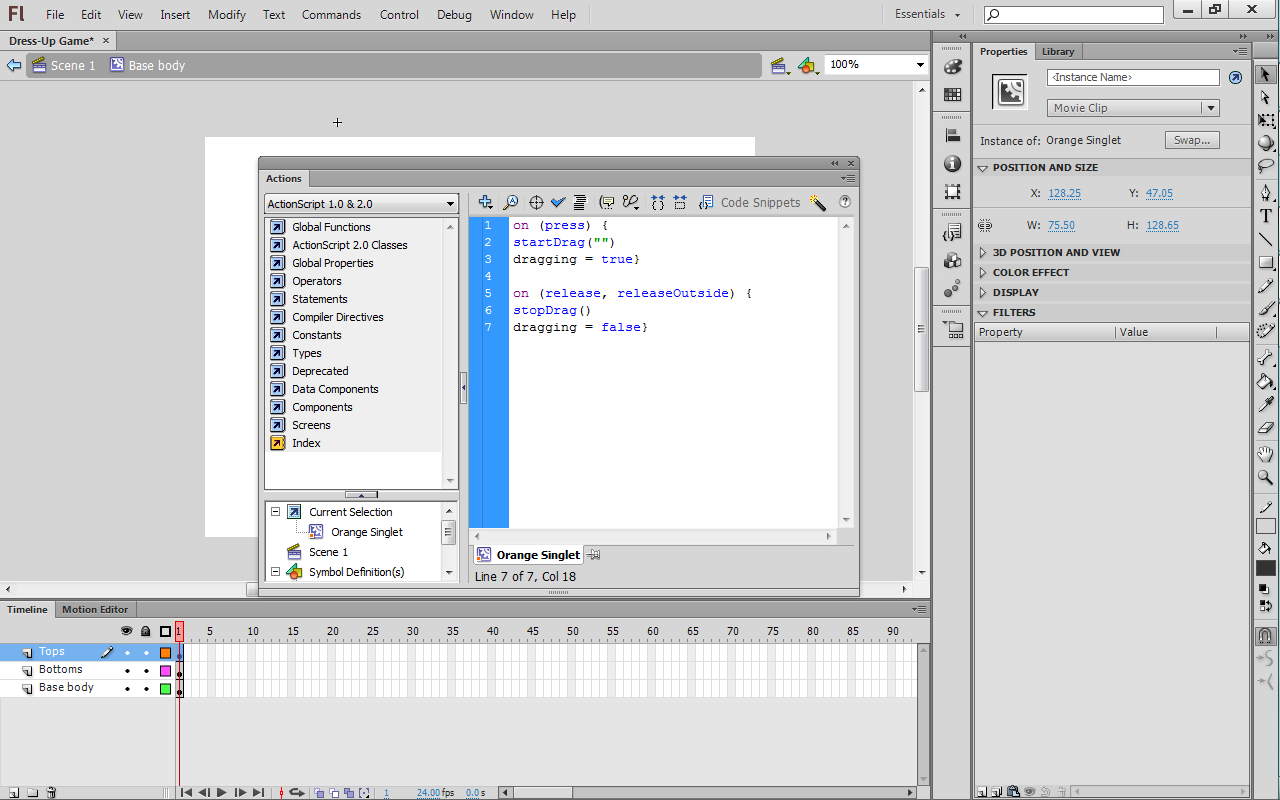Click the Auto Format icon in Actions
The width and height of the screenshot is (1280, 800).
click(579, 203)
